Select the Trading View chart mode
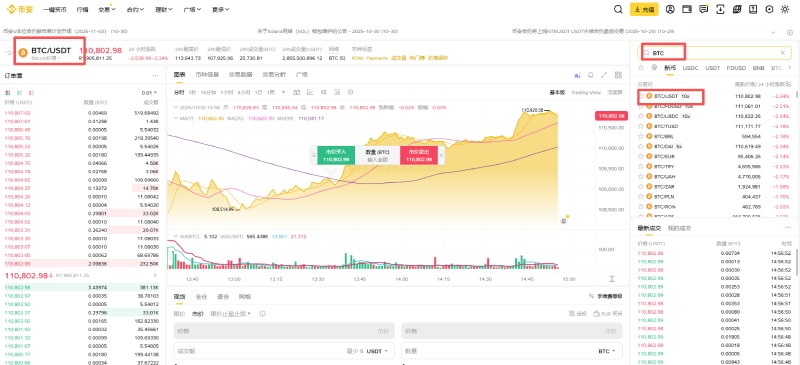 586,92
